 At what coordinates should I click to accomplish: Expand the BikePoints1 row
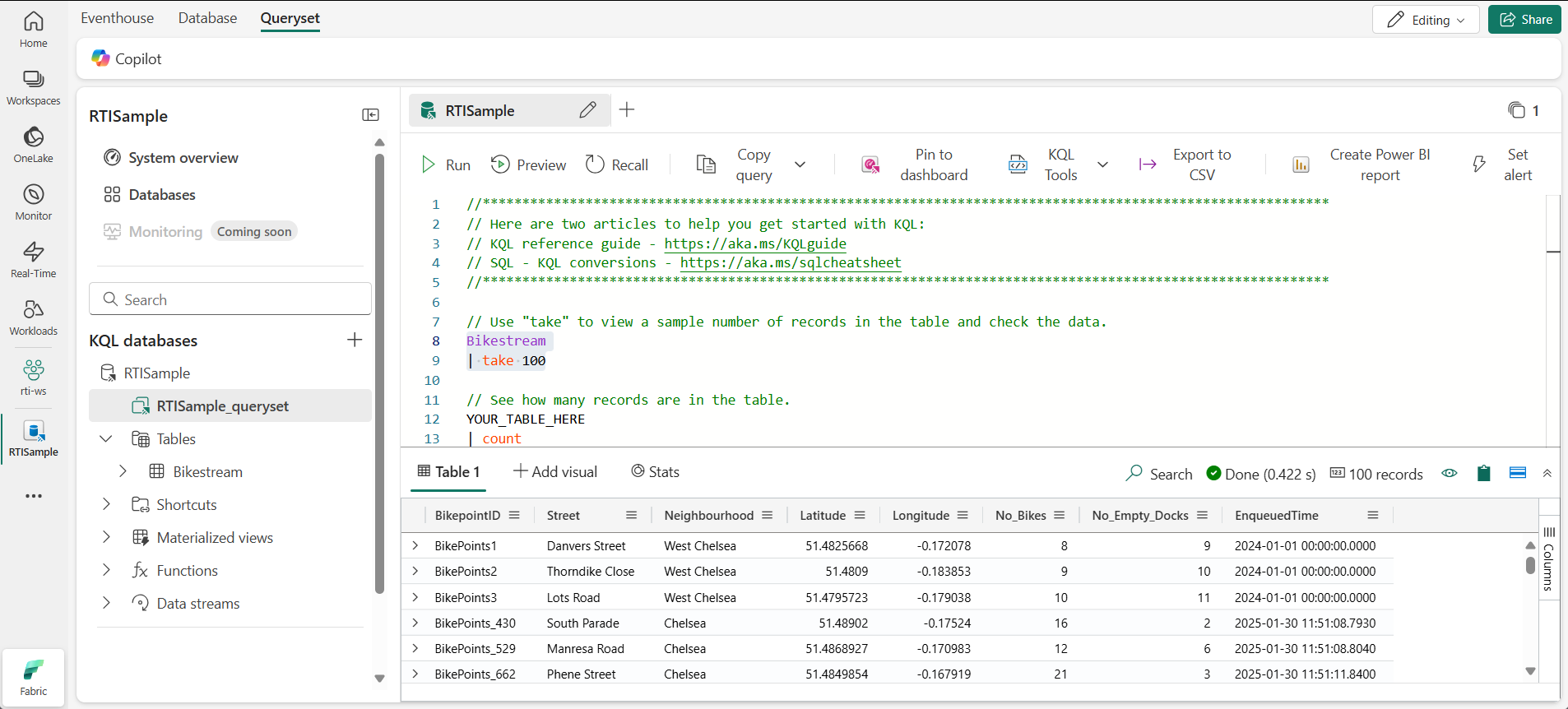415,545
